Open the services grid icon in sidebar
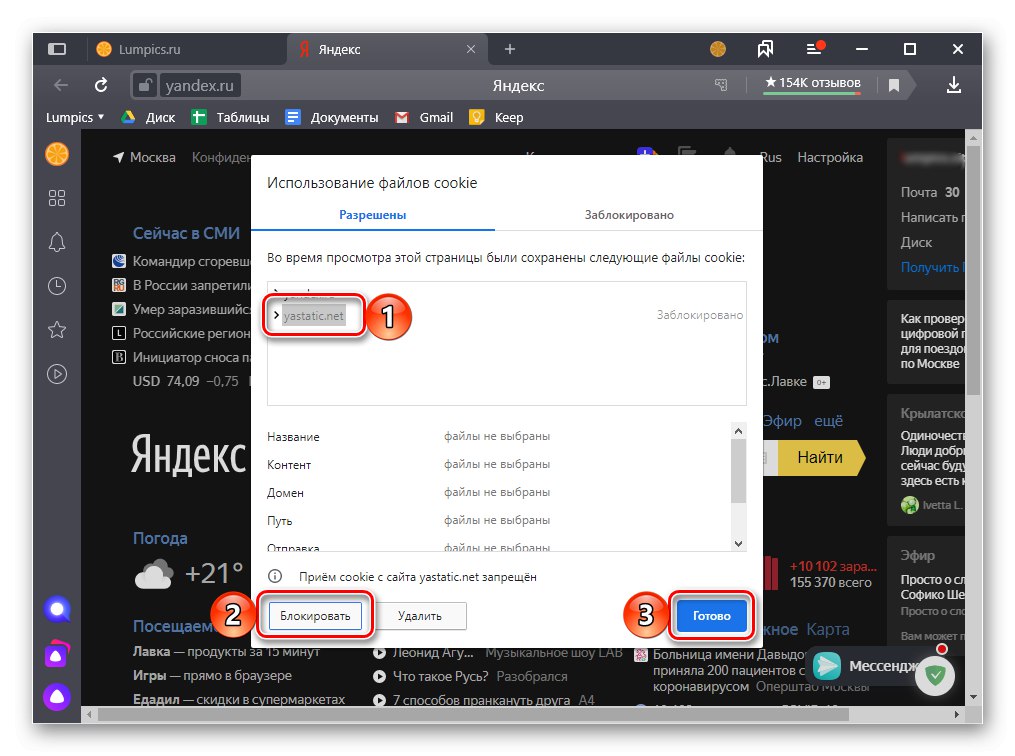Screen dimensions: 1015x756 [57, 198]
